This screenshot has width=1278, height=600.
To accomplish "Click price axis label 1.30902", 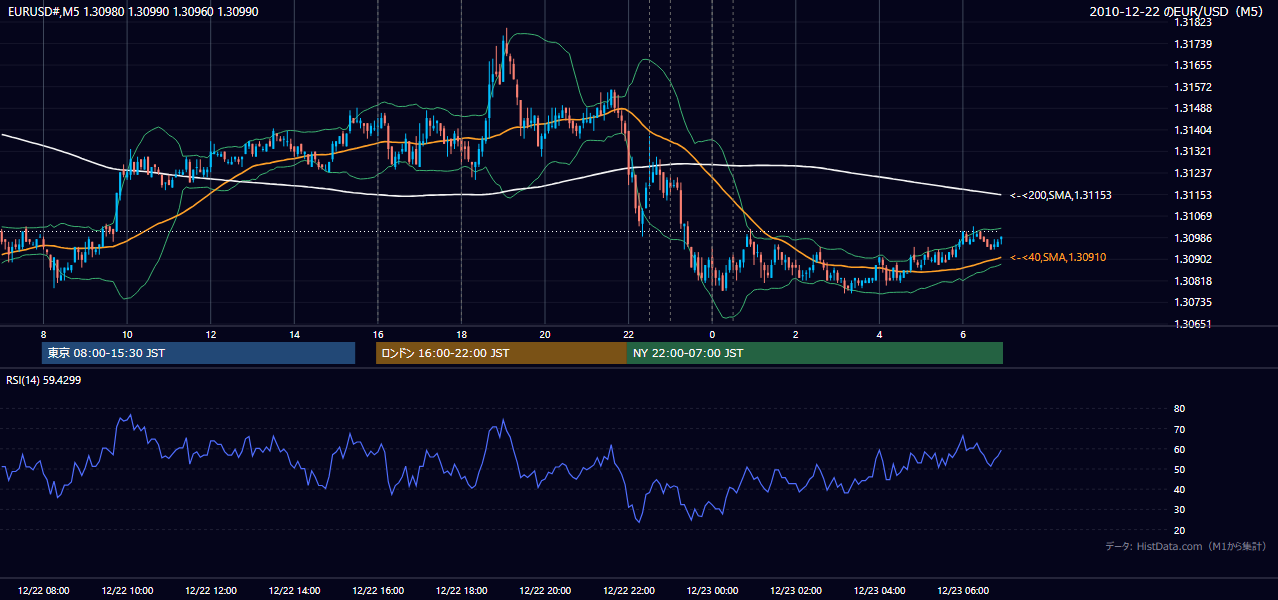I will pyautogui.click(x=1193, y=259).
